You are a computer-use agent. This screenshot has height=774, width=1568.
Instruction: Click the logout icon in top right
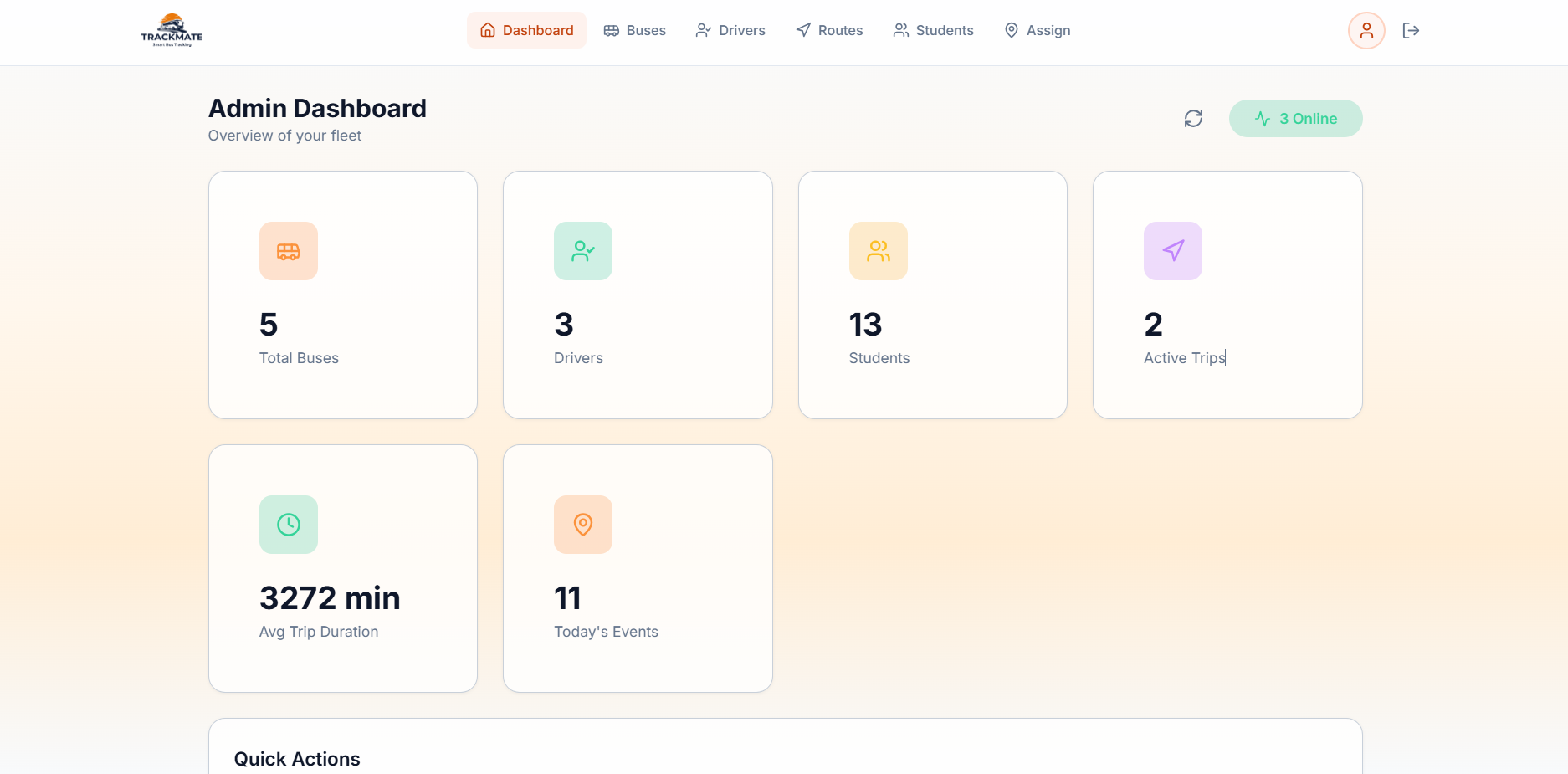(1411, 30)
